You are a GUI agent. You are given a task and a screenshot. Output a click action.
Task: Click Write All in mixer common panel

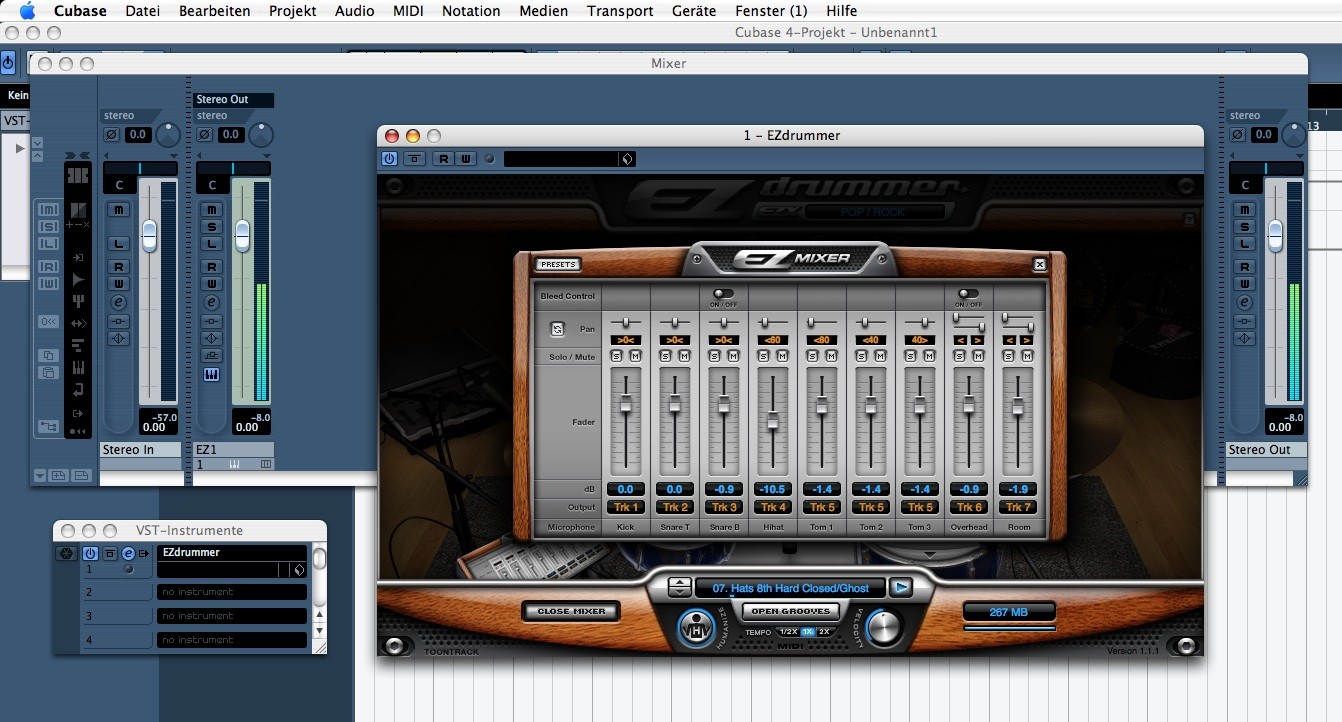[49, 284]
